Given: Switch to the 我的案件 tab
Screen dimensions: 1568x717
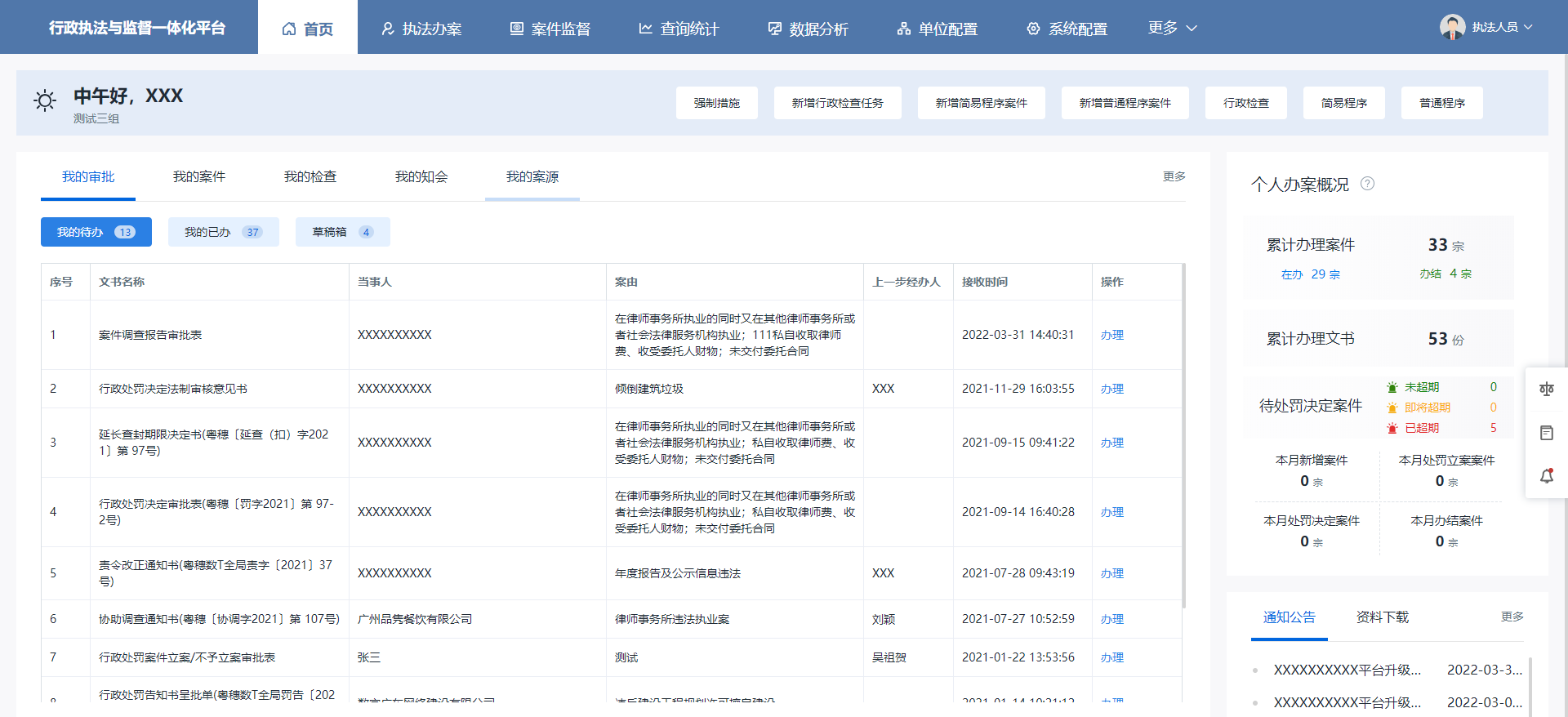Looking at the screenshot, I should point(198,176).
